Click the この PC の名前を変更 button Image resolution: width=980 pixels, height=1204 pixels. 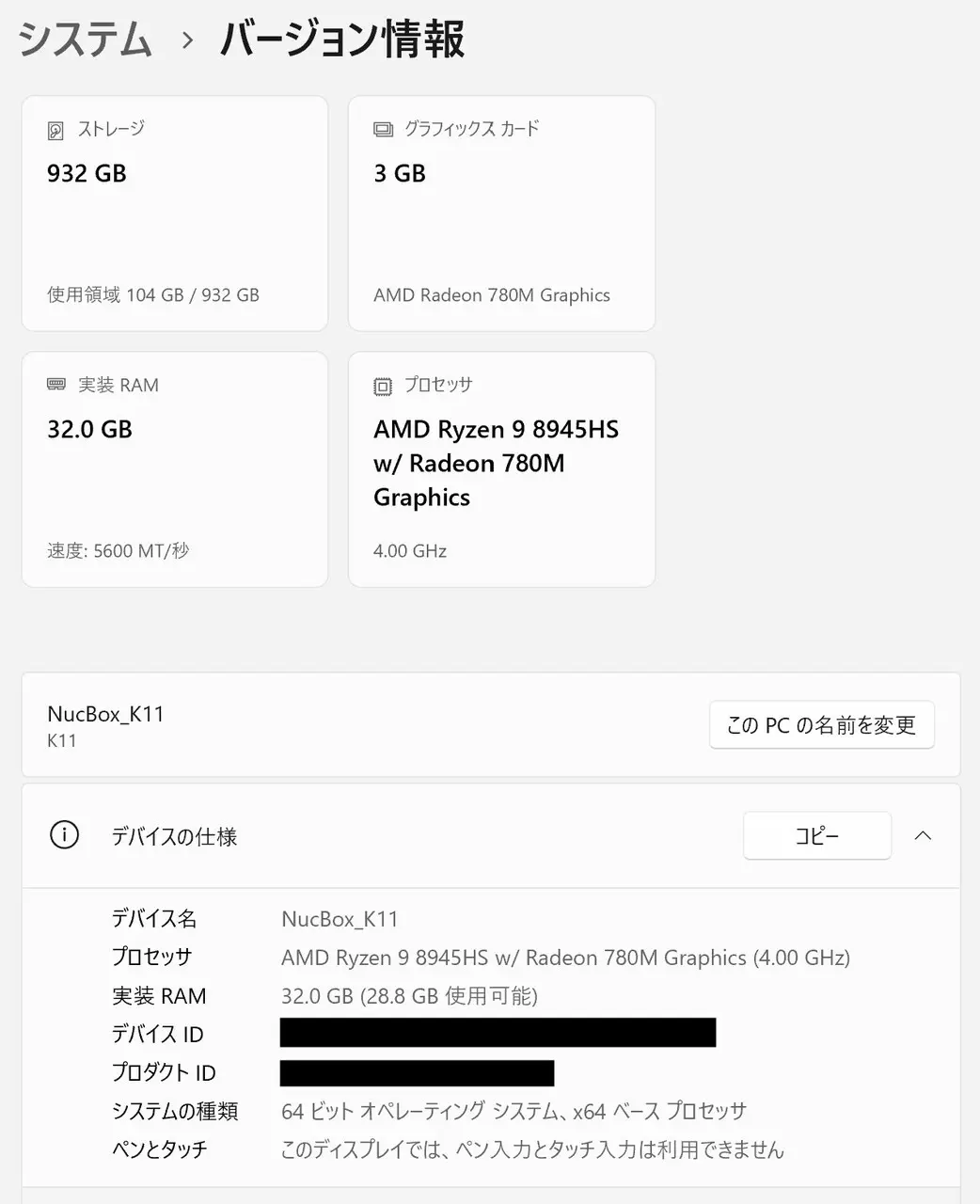821,725
